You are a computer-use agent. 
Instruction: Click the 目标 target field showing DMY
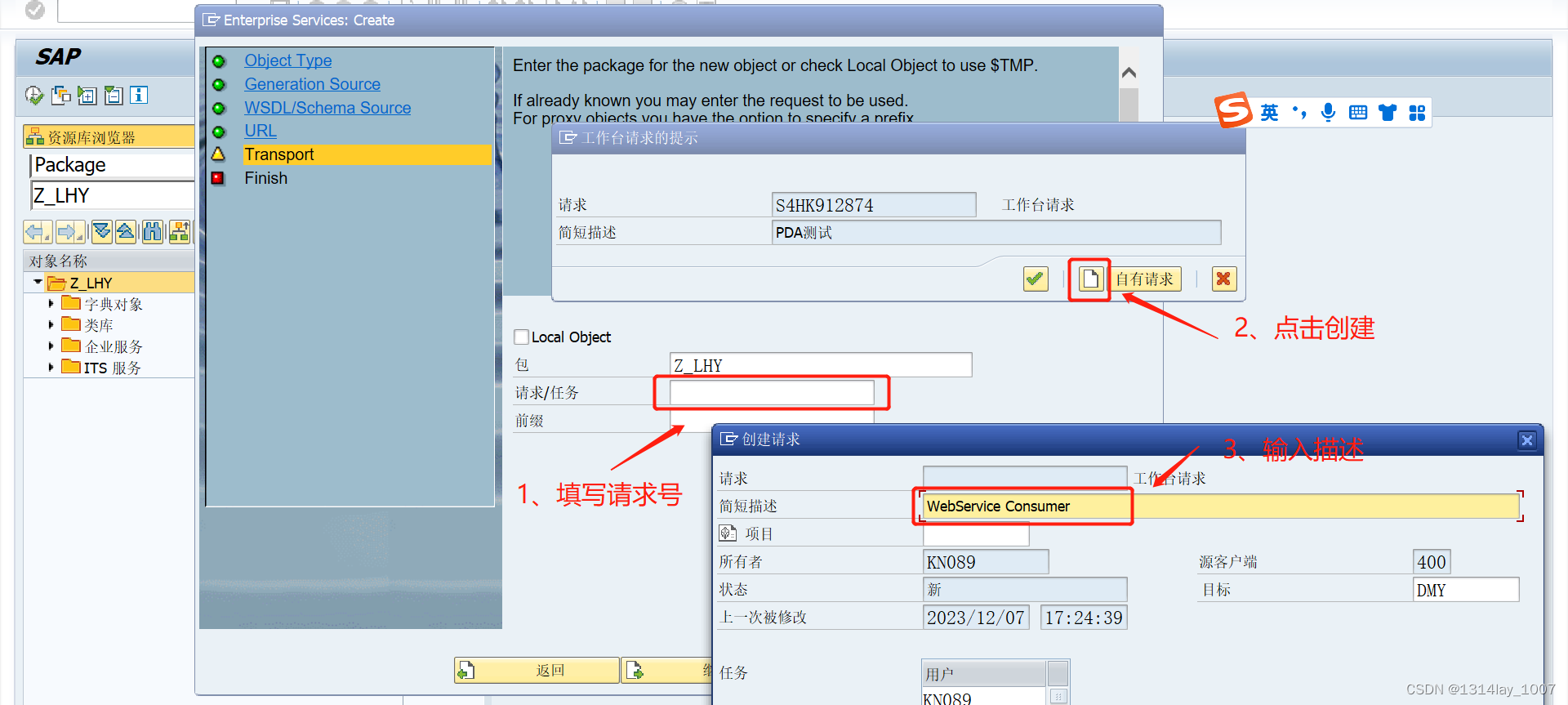[x=1466, y=590]
